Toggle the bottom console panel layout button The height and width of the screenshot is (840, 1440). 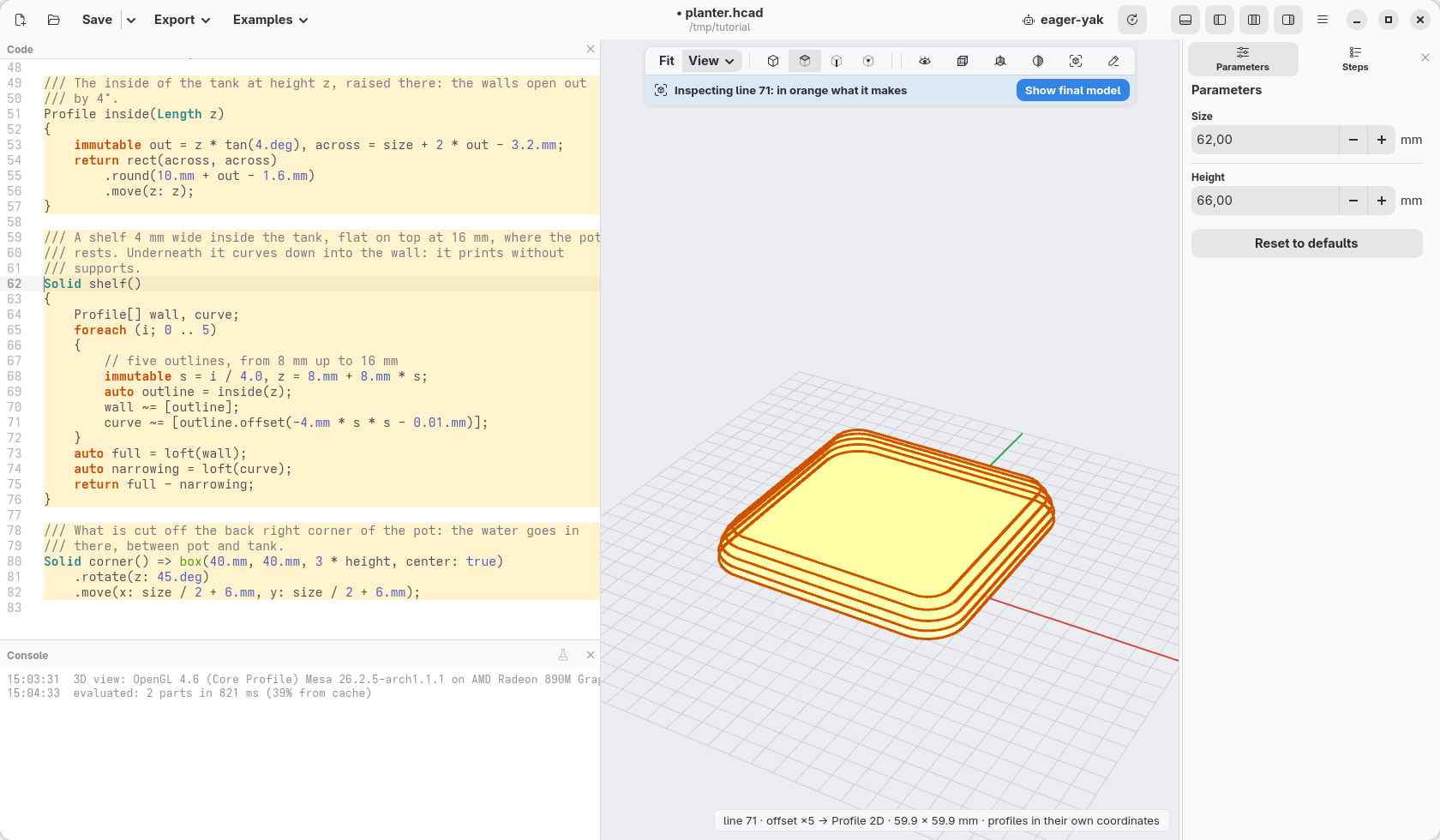pos(1185,20)
